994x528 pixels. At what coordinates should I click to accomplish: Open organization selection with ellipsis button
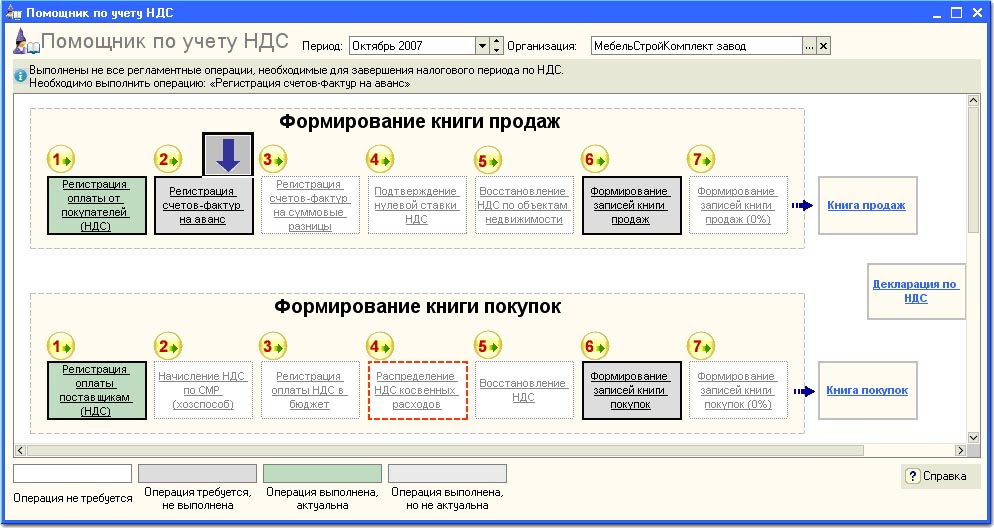click(809, 46)
